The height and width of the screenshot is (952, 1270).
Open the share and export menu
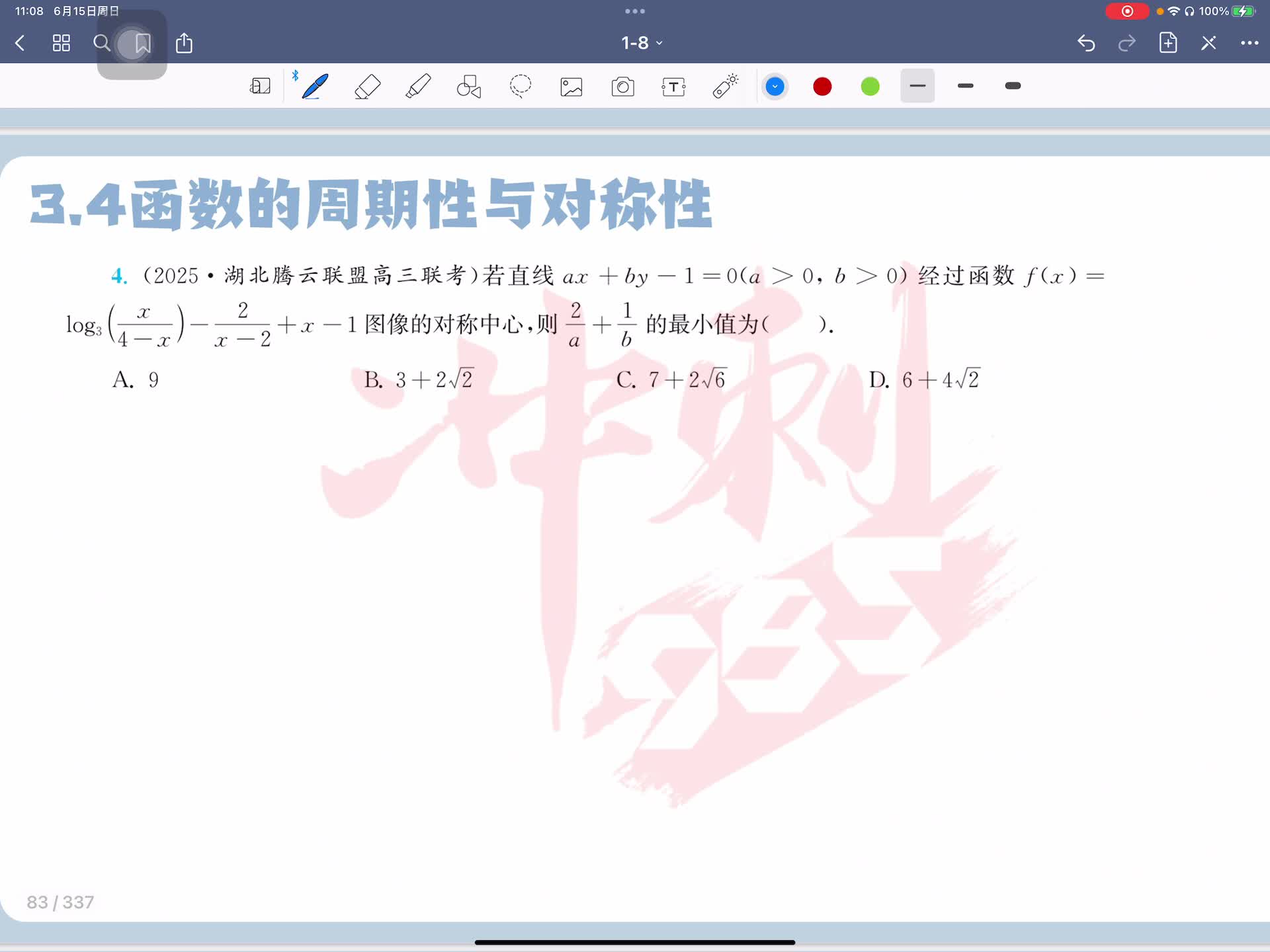point(184,44)
